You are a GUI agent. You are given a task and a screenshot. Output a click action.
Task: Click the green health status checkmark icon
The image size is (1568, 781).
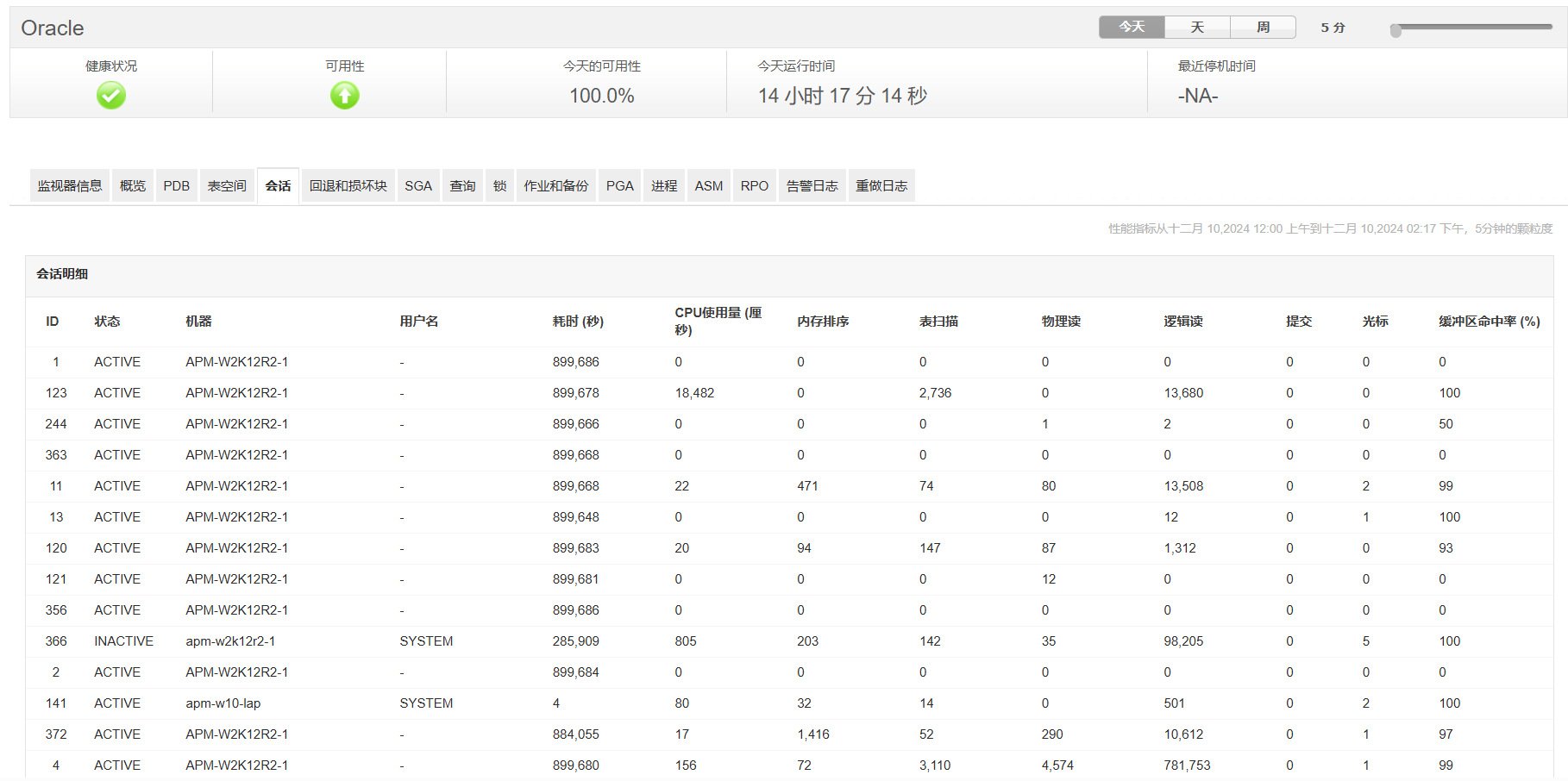[111, 95]
